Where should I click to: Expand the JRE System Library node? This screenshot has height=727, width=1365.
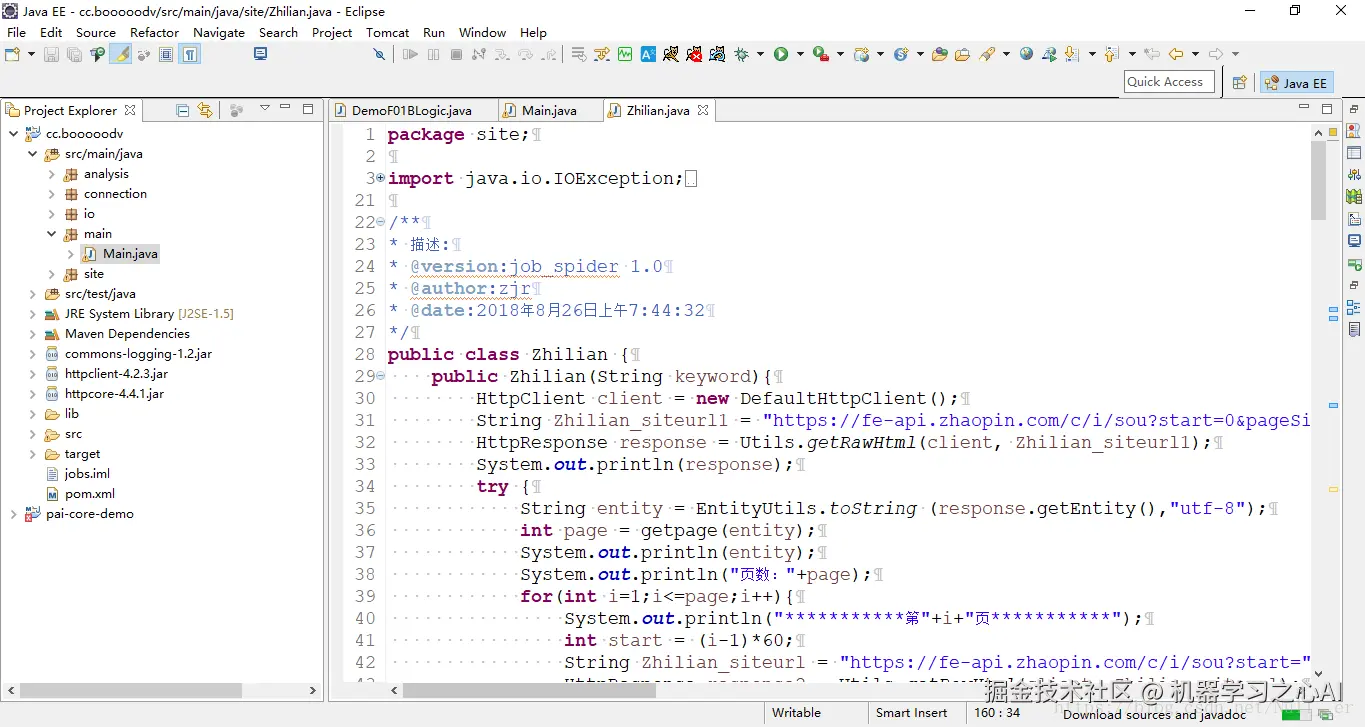click(x=32, y=314)
